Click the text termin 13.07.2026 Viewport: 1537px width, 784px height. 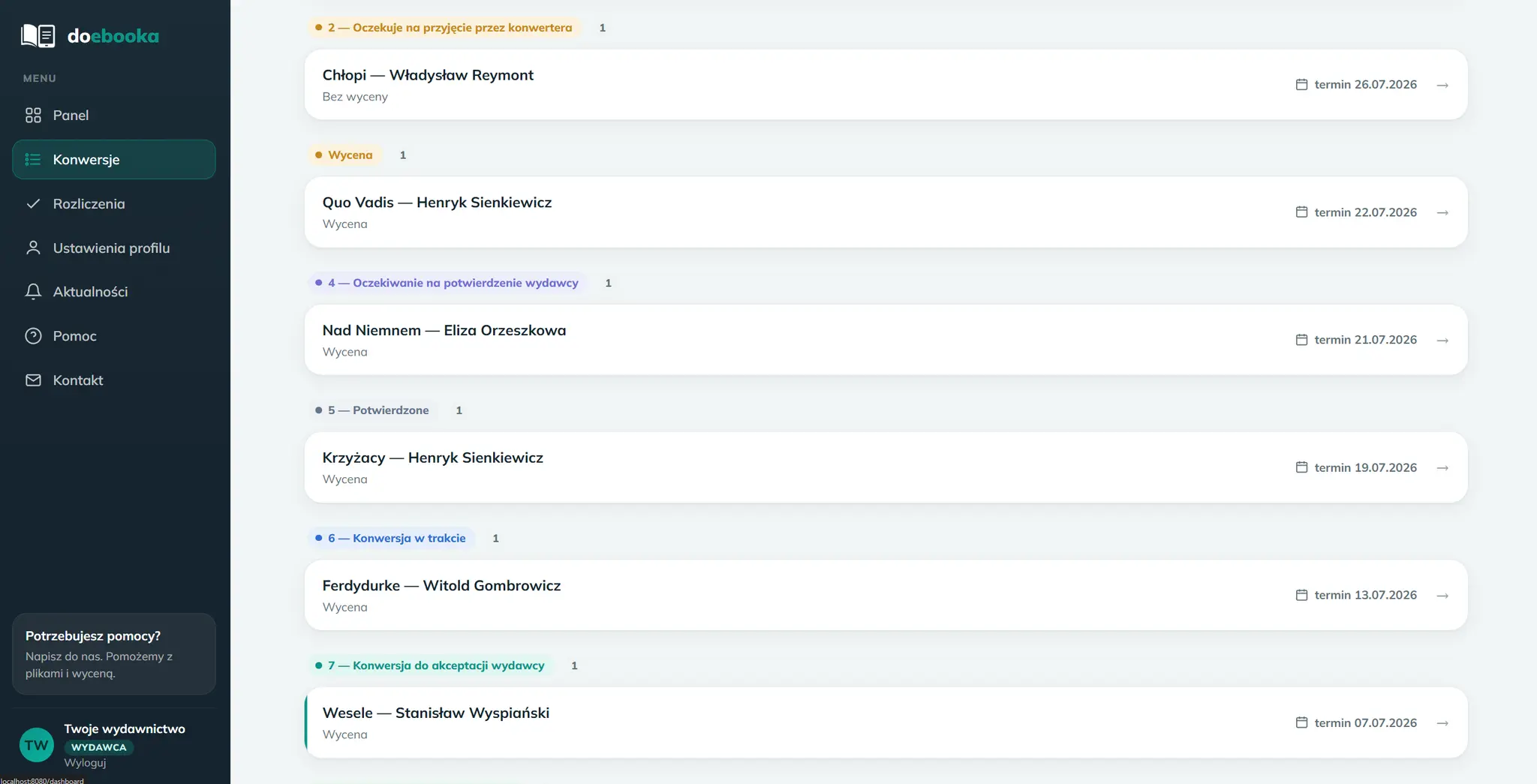coord(1365,595)
